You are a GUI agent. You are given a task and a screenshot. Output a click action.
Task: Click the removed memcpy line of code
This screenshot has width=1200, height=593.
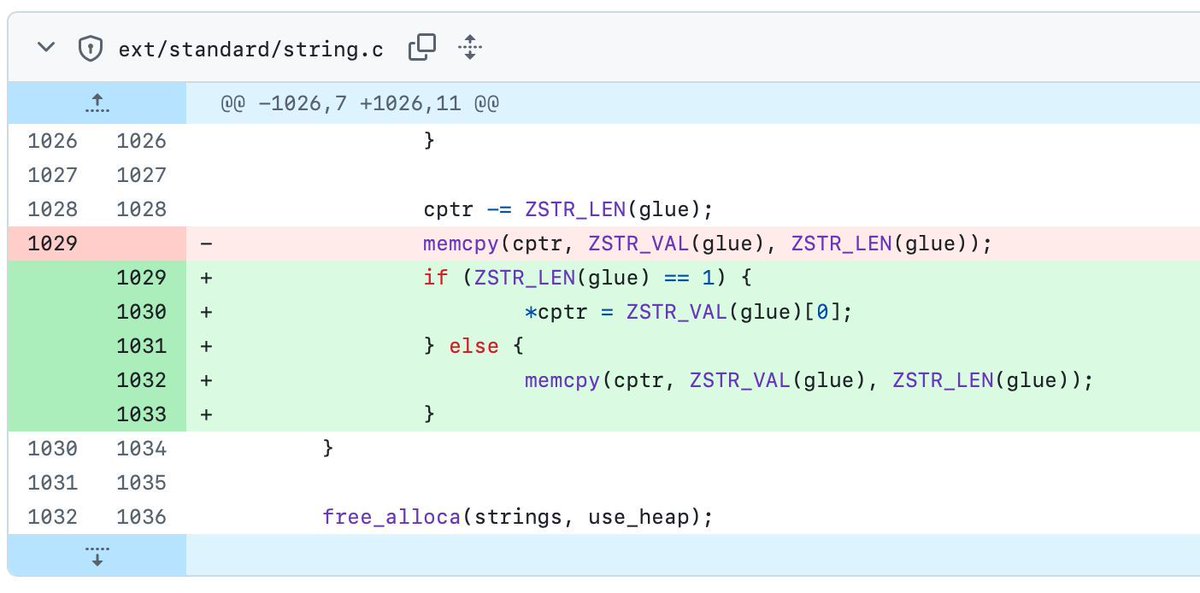[702, 243]
